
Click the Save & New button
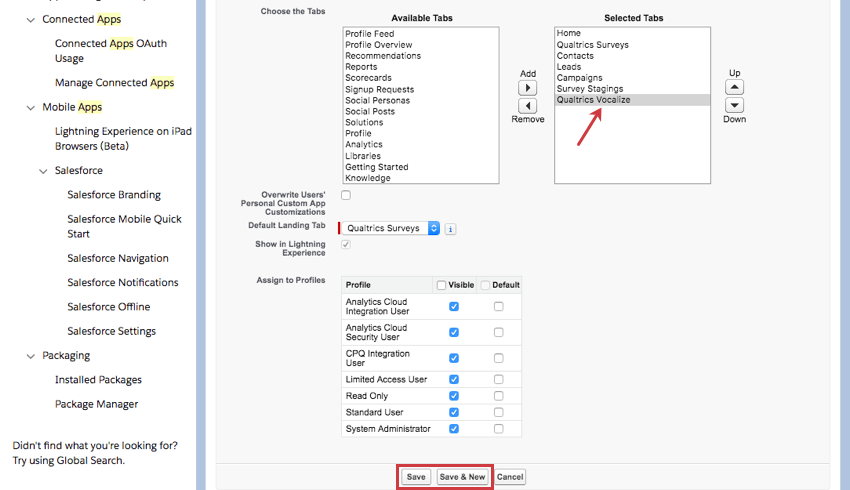tap(462, 477)
